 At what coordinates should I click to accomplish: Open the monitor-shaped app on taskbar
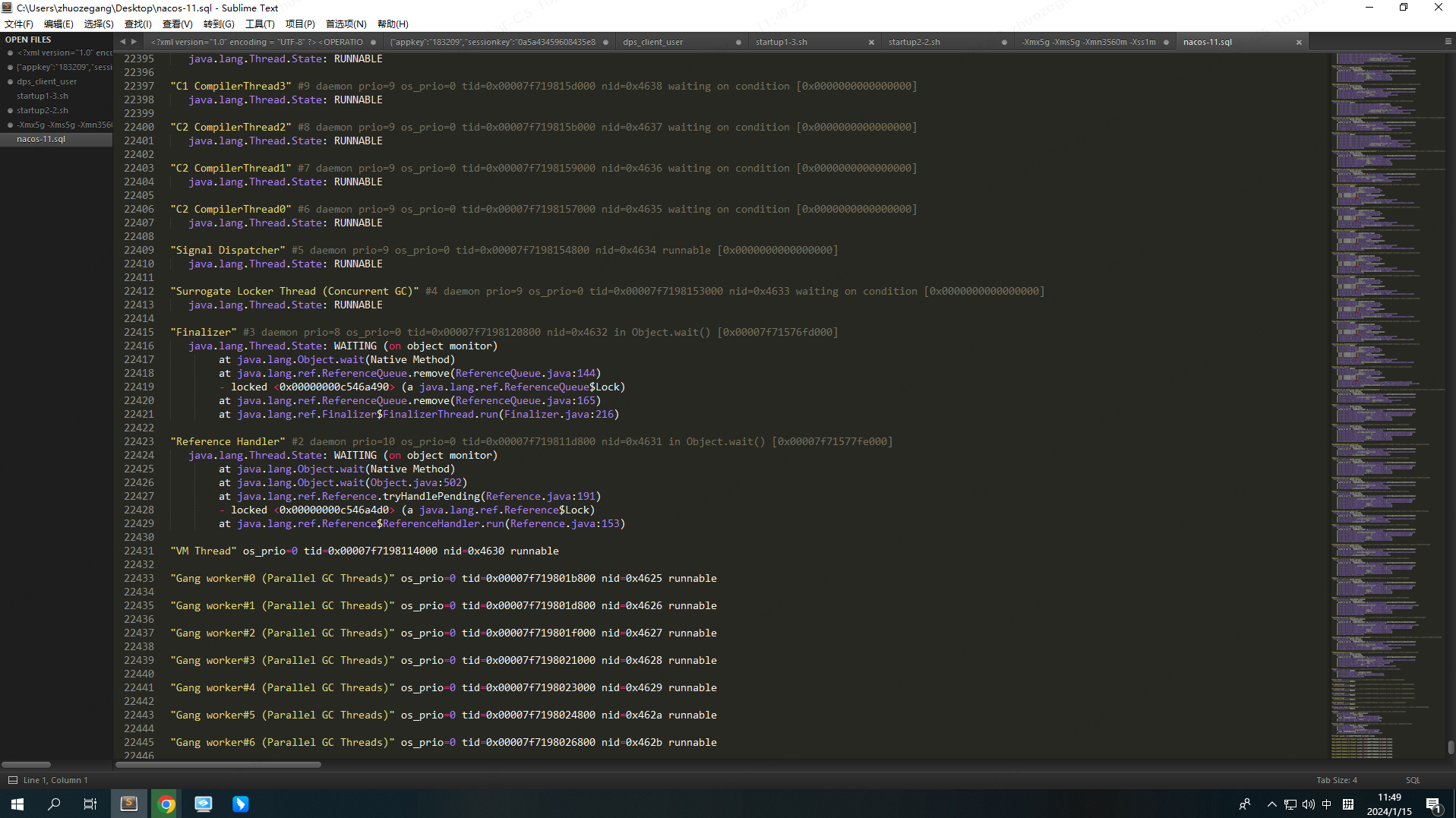(204, 804)
